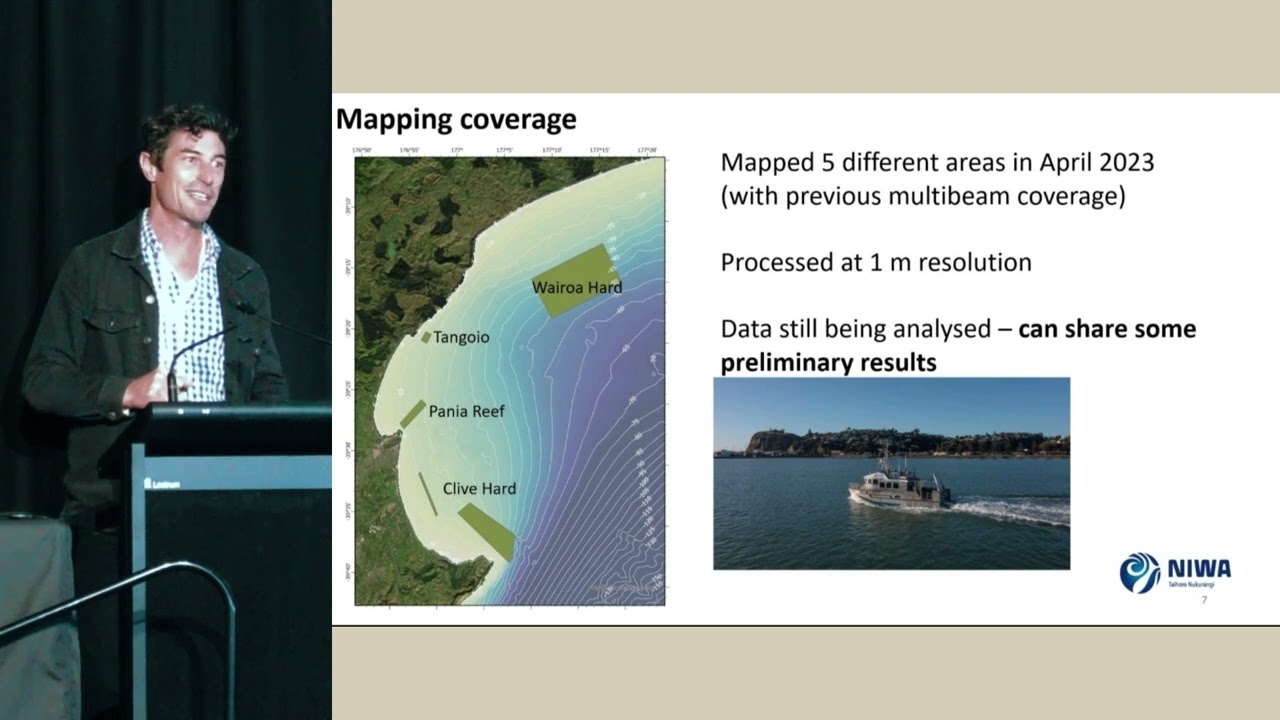Click the thin green strip near Clive Hard

[428, 494]
